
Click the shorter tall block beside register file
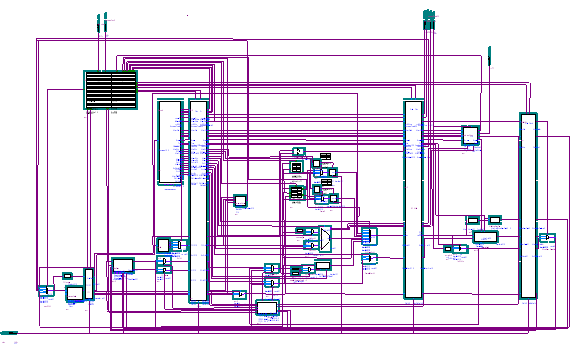coord(170,142)
